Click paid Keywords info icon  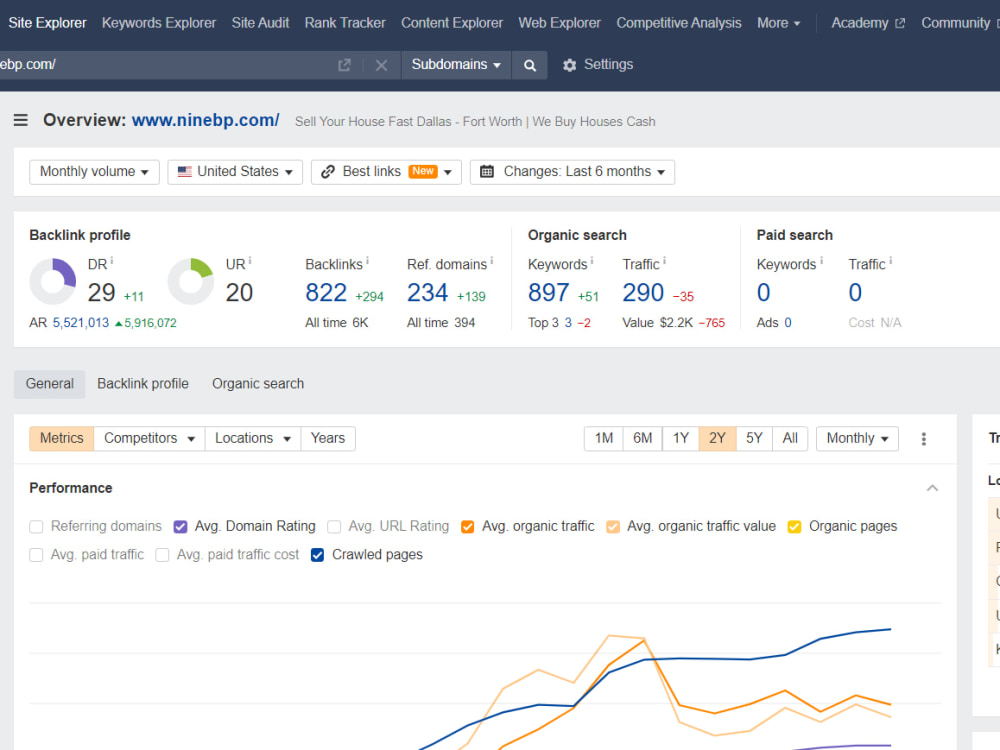coord(821,260)
